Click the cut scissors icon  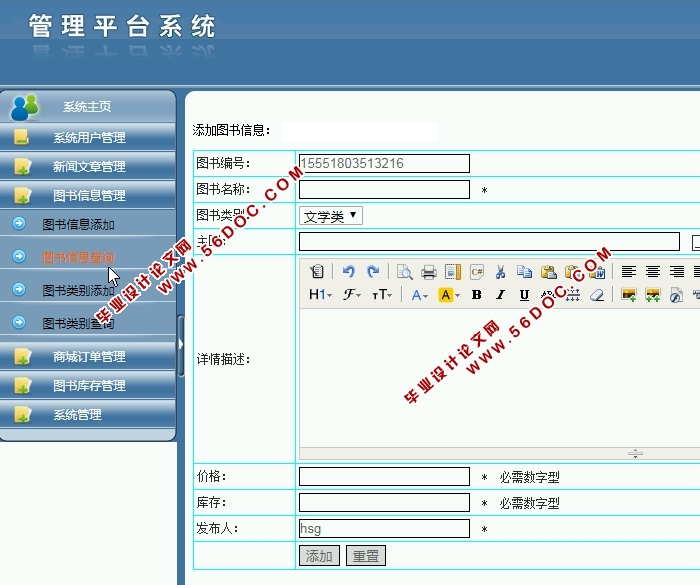pos(500,271)
